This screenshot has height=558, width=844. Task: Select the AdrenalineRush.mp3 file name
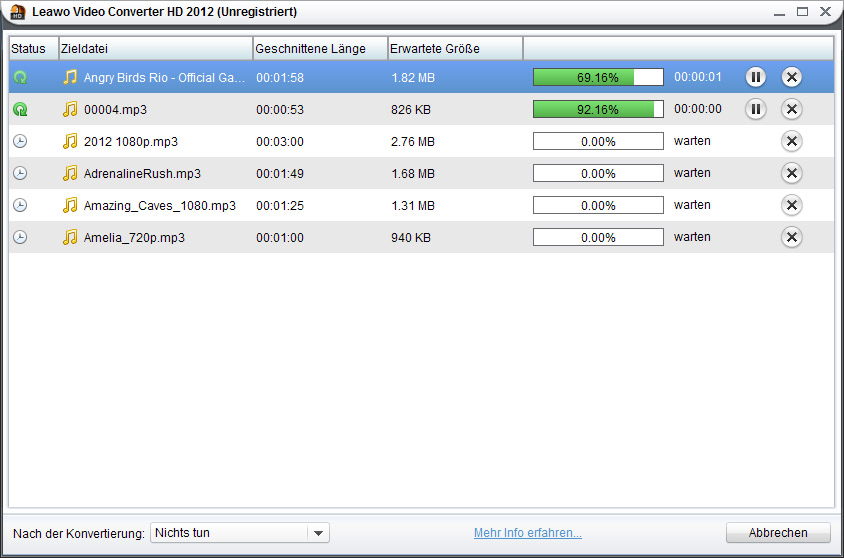(x=142, y=174)
